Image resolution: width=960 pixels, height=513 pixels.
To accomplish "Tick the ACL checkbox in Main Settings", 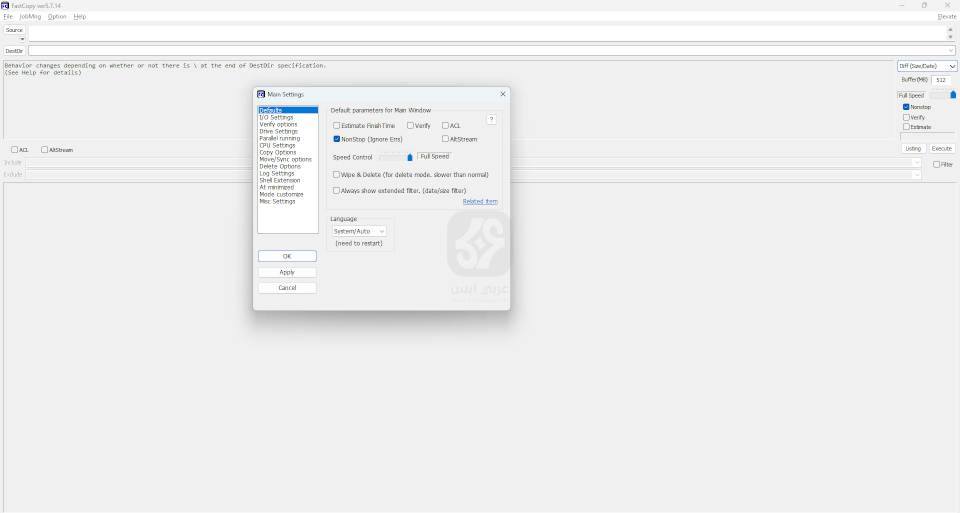I will [445, 125].
